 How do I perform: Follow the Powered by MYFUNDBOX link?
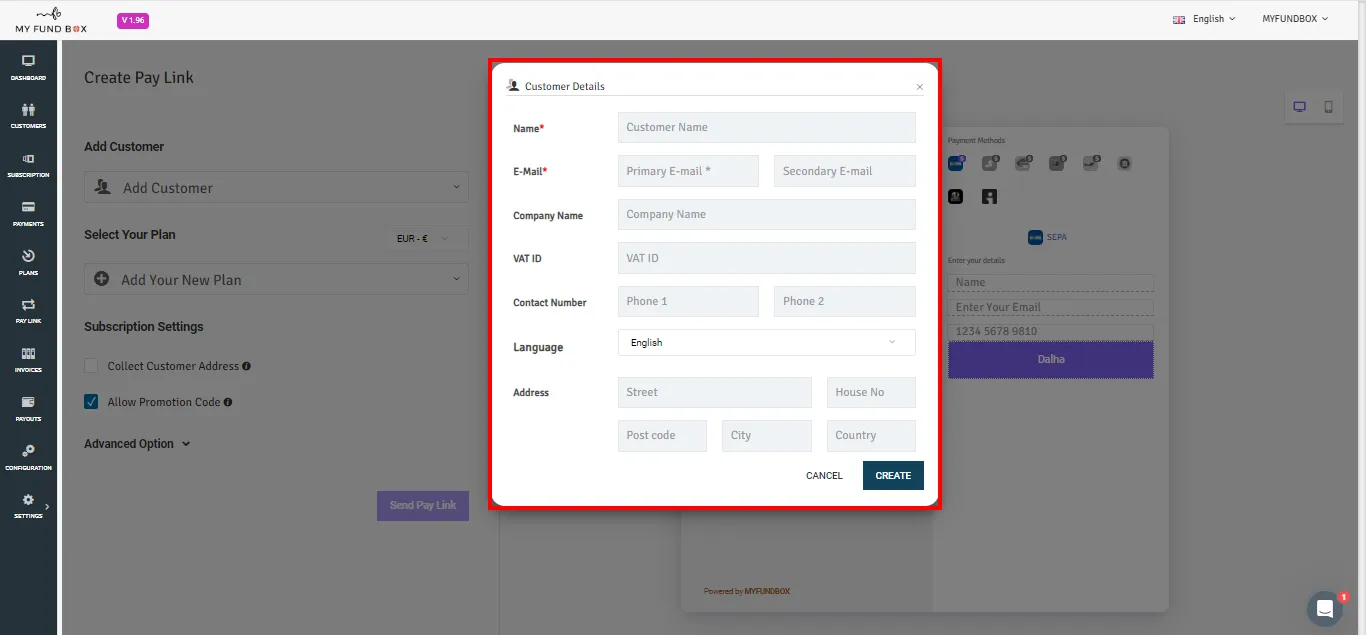tap(747, 592)
